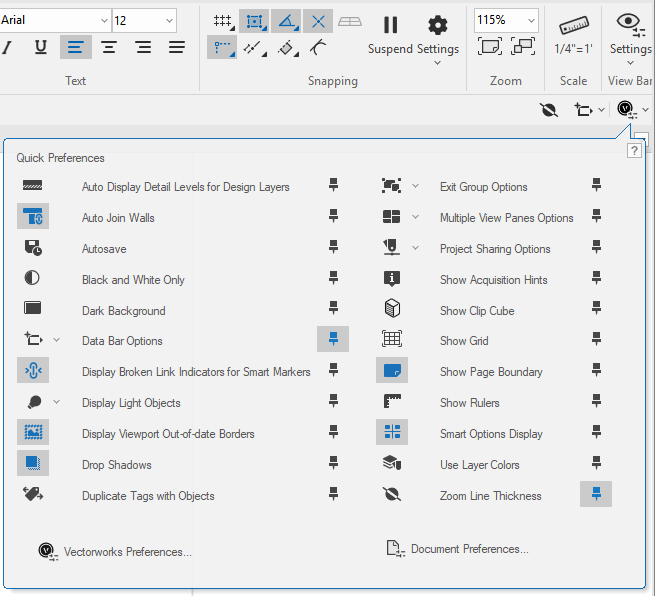This screenshot has height=596, width=655.
Task: Pin Show Rulers to the toolbar
Action: 597,401
